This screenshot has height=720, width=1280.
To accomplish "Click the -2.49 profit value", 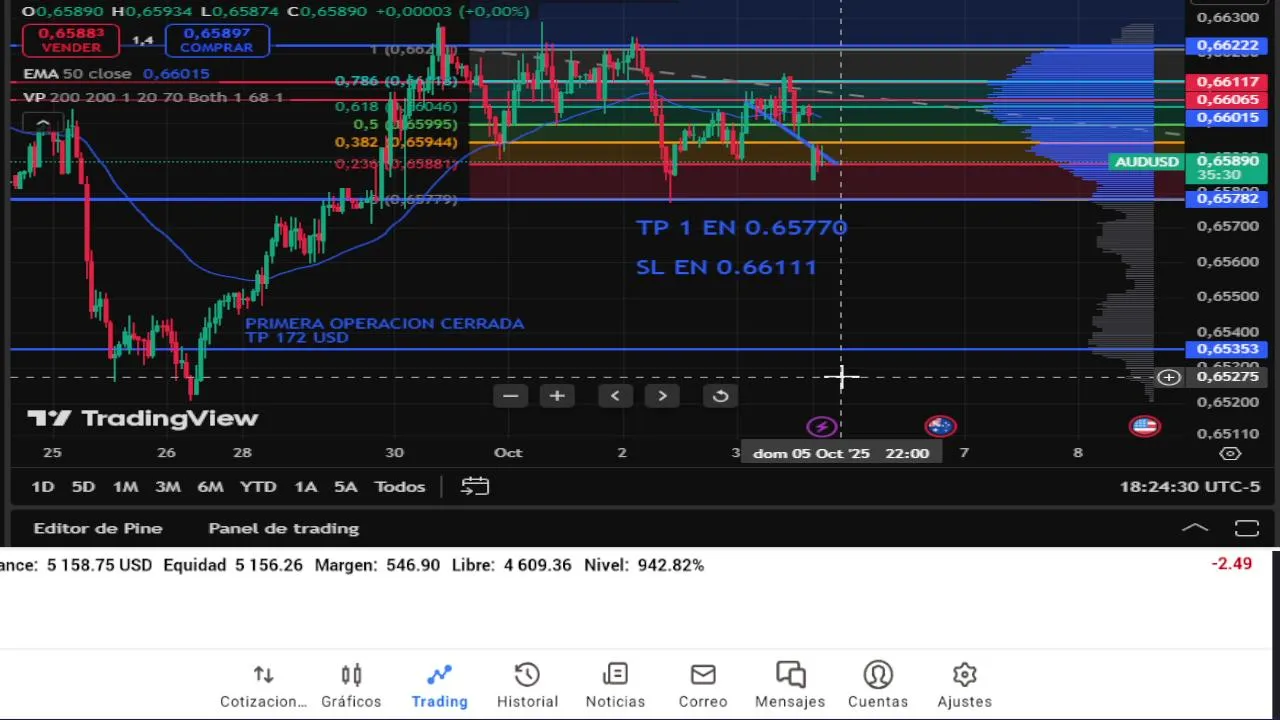I will point(1231,564).
